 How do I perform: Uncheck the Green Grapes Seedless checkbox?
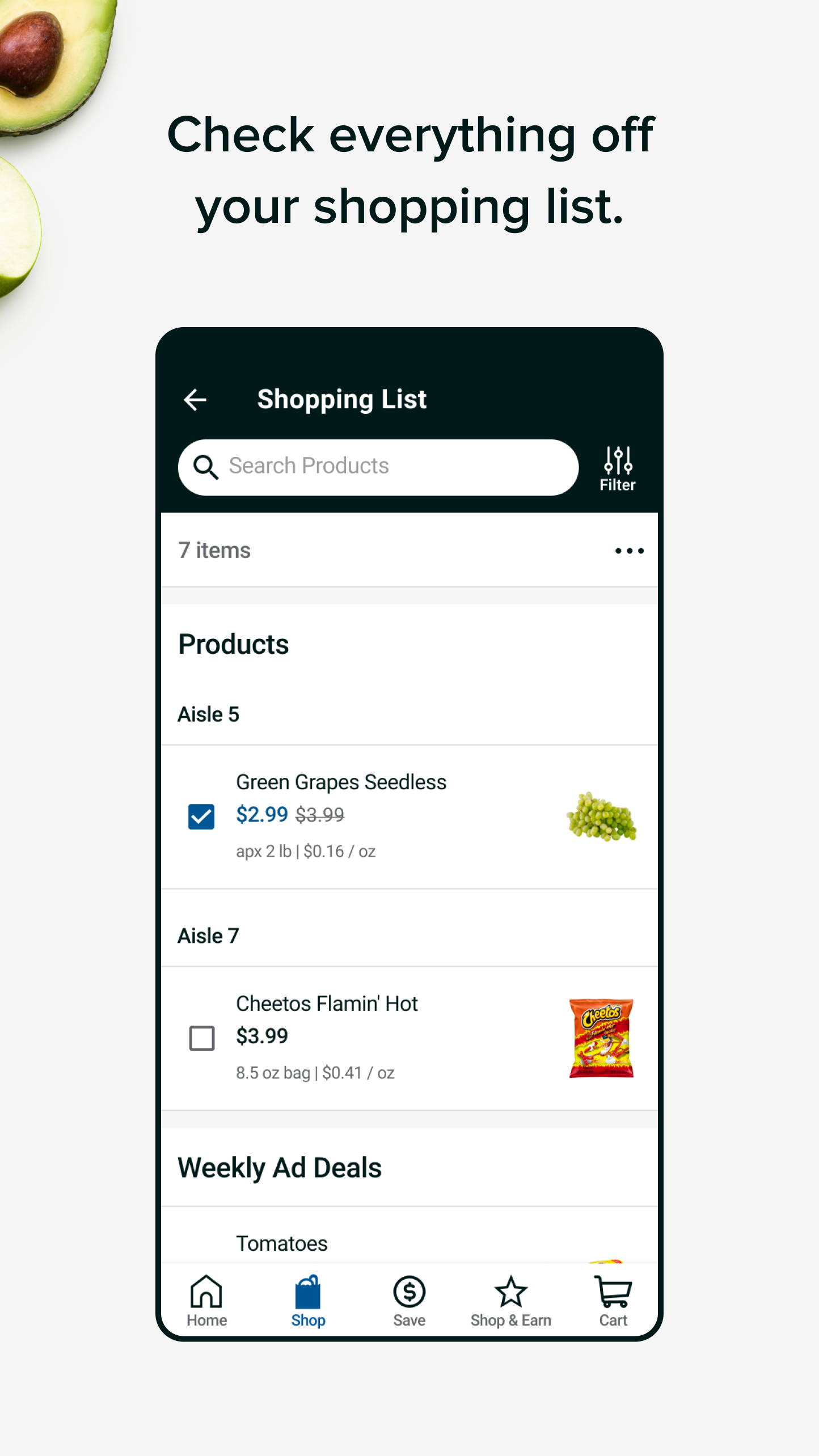coord(201,816)
